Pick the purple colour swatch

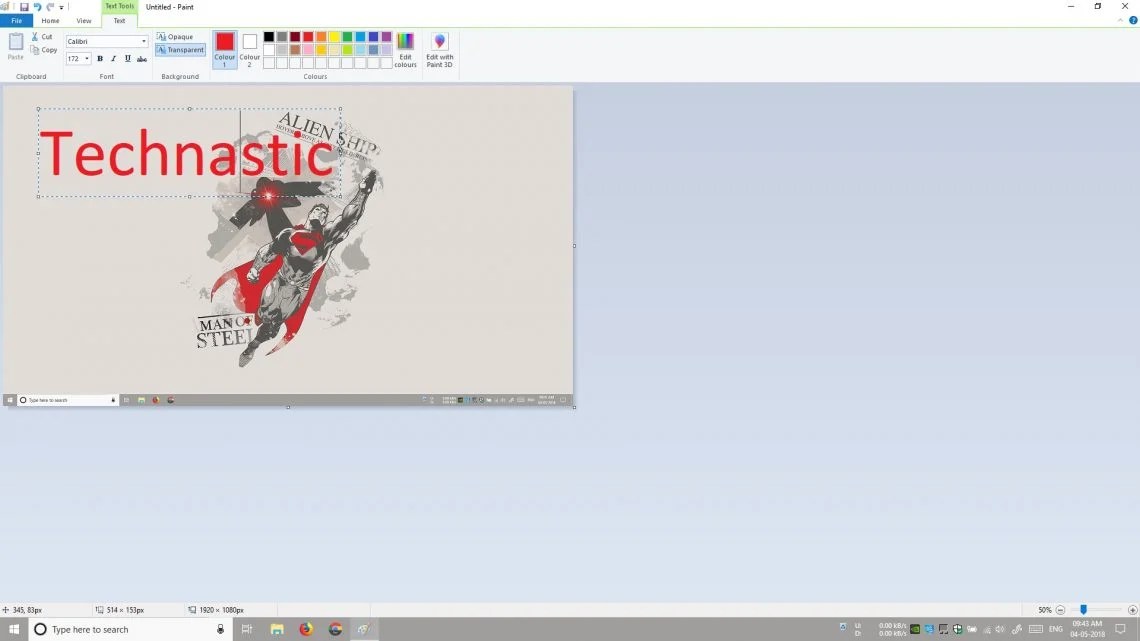coord(387,37)
